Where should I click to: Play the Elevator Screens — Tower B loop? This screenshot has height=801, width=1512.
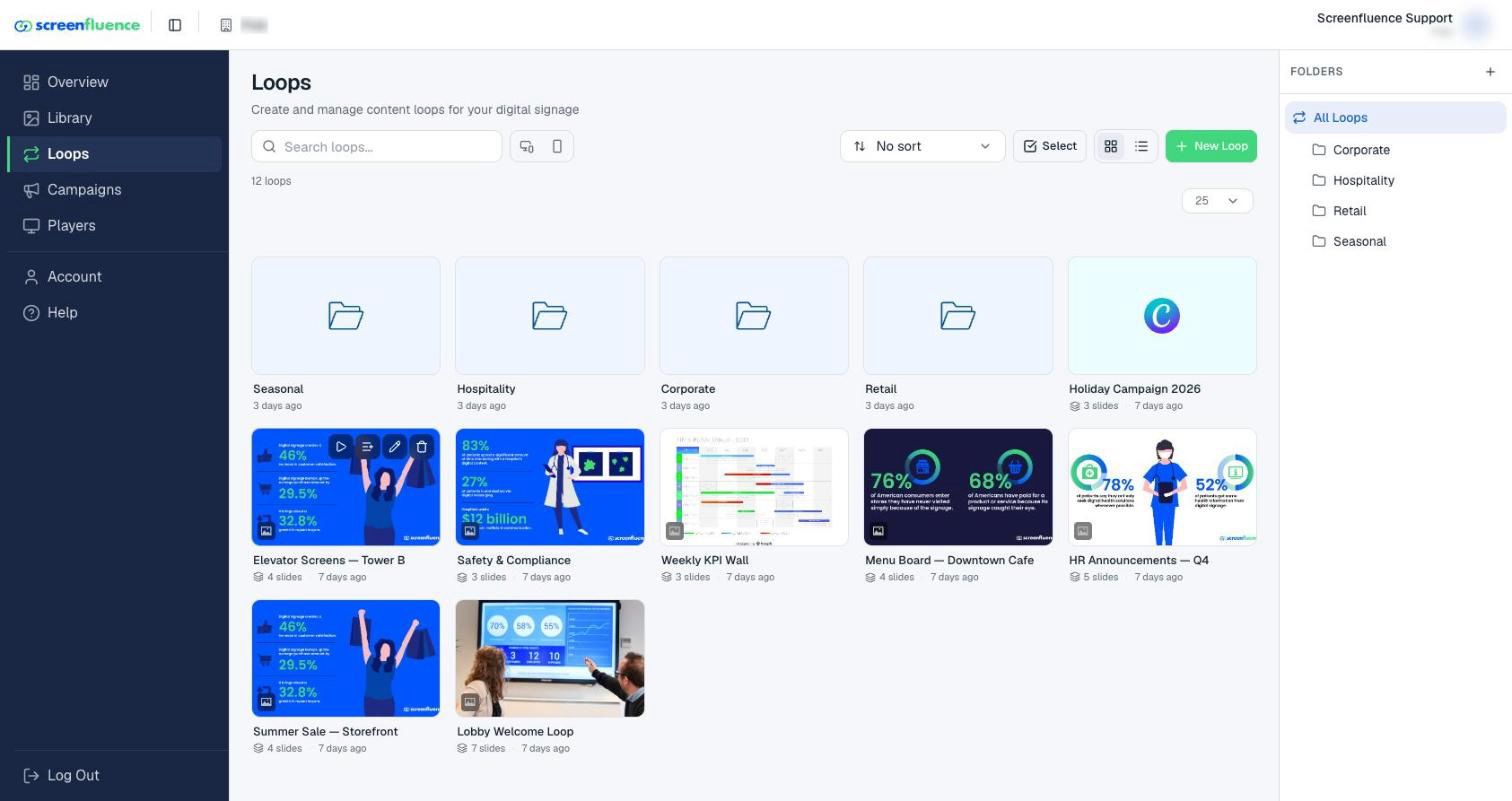tap(341, 447)
